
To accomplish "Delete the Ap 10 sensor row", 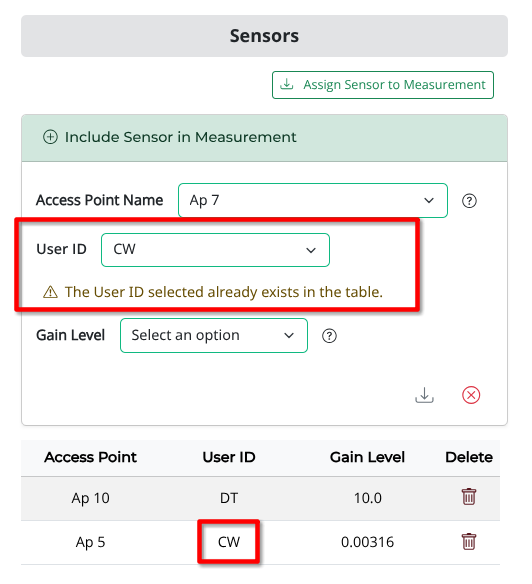I will (469, 497).
